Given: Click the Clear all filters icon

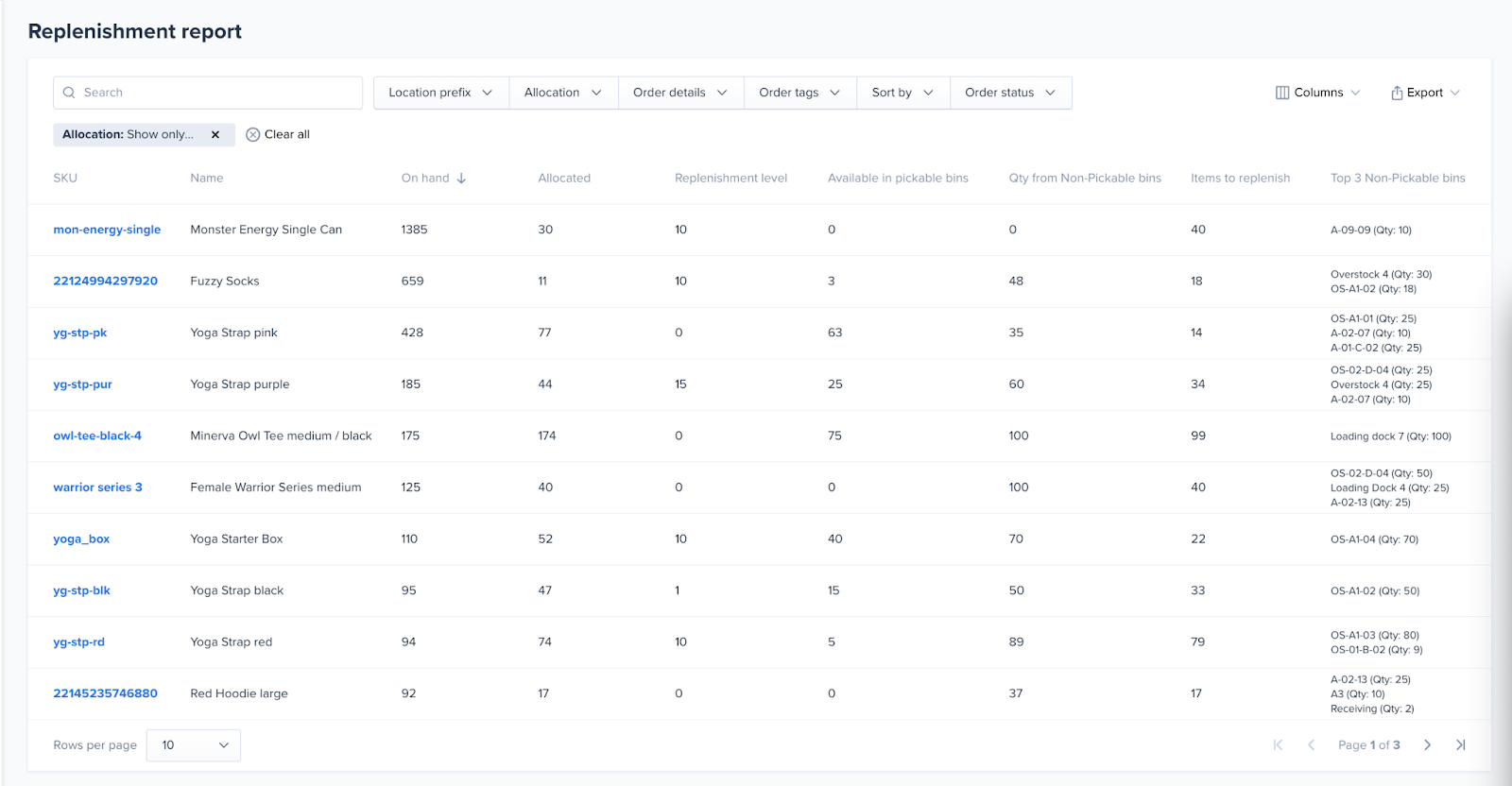Looking at the screenshot, I should click(x=253, y=135).
